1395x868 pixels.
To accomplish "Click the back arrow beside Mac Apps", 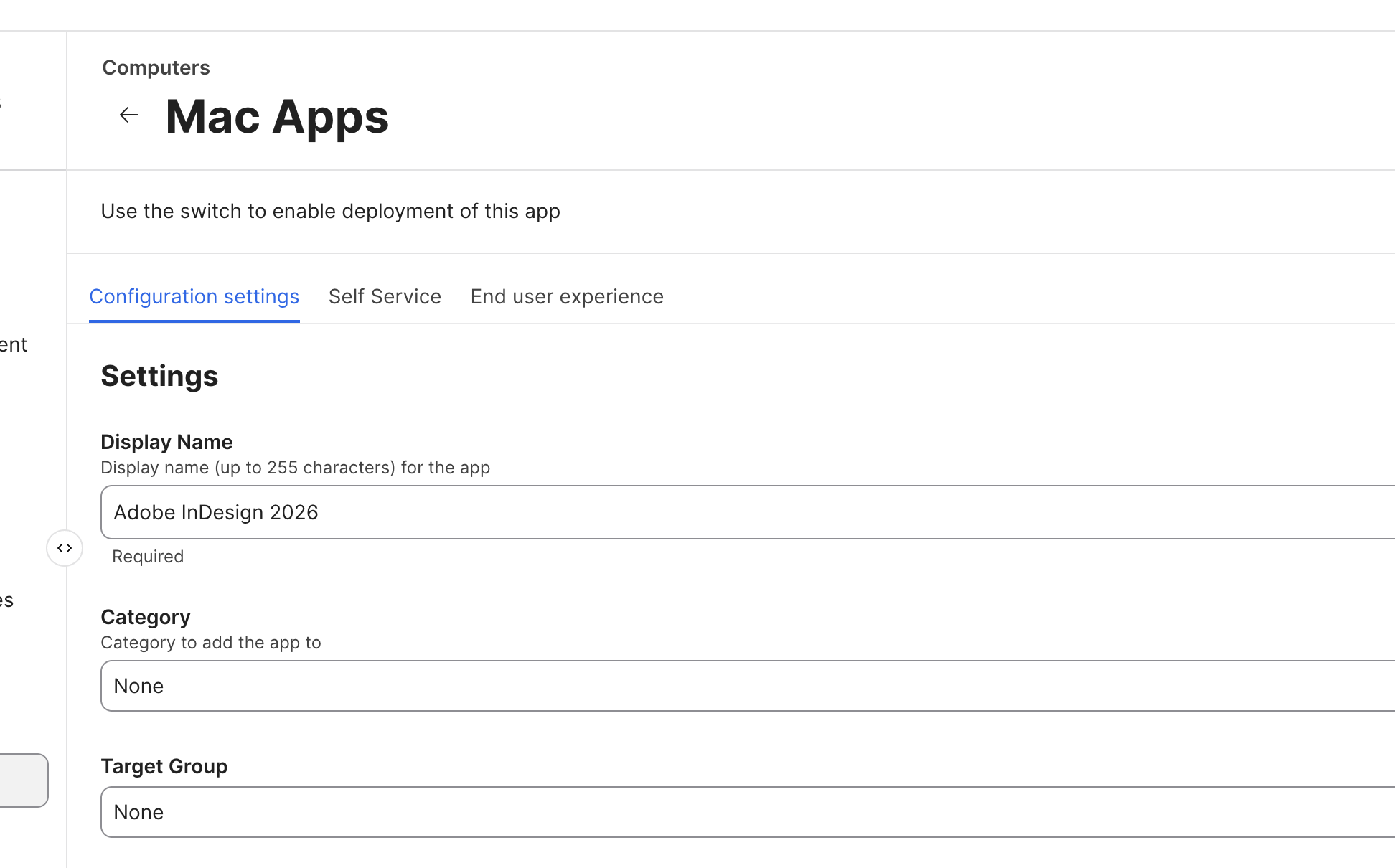I will [129, 115].
